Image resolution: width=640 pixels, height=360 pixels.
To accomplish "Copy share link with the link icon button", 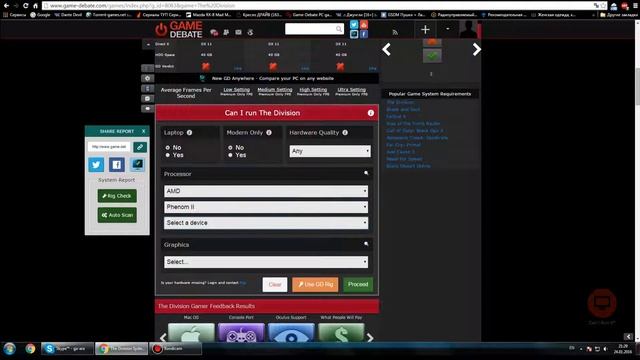I will (140, 147).
